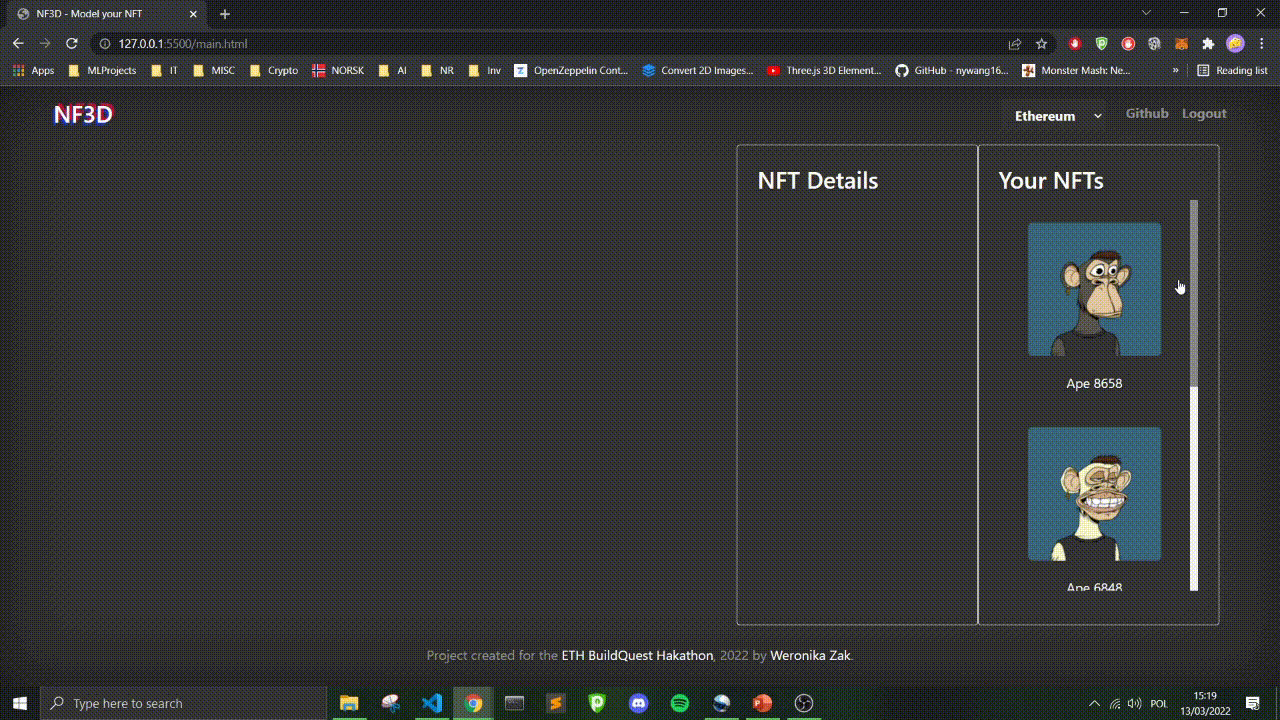Viewport: 1280px width, 720px height.
Task: Open the Windows notification center
Action: coord(1252,703)
